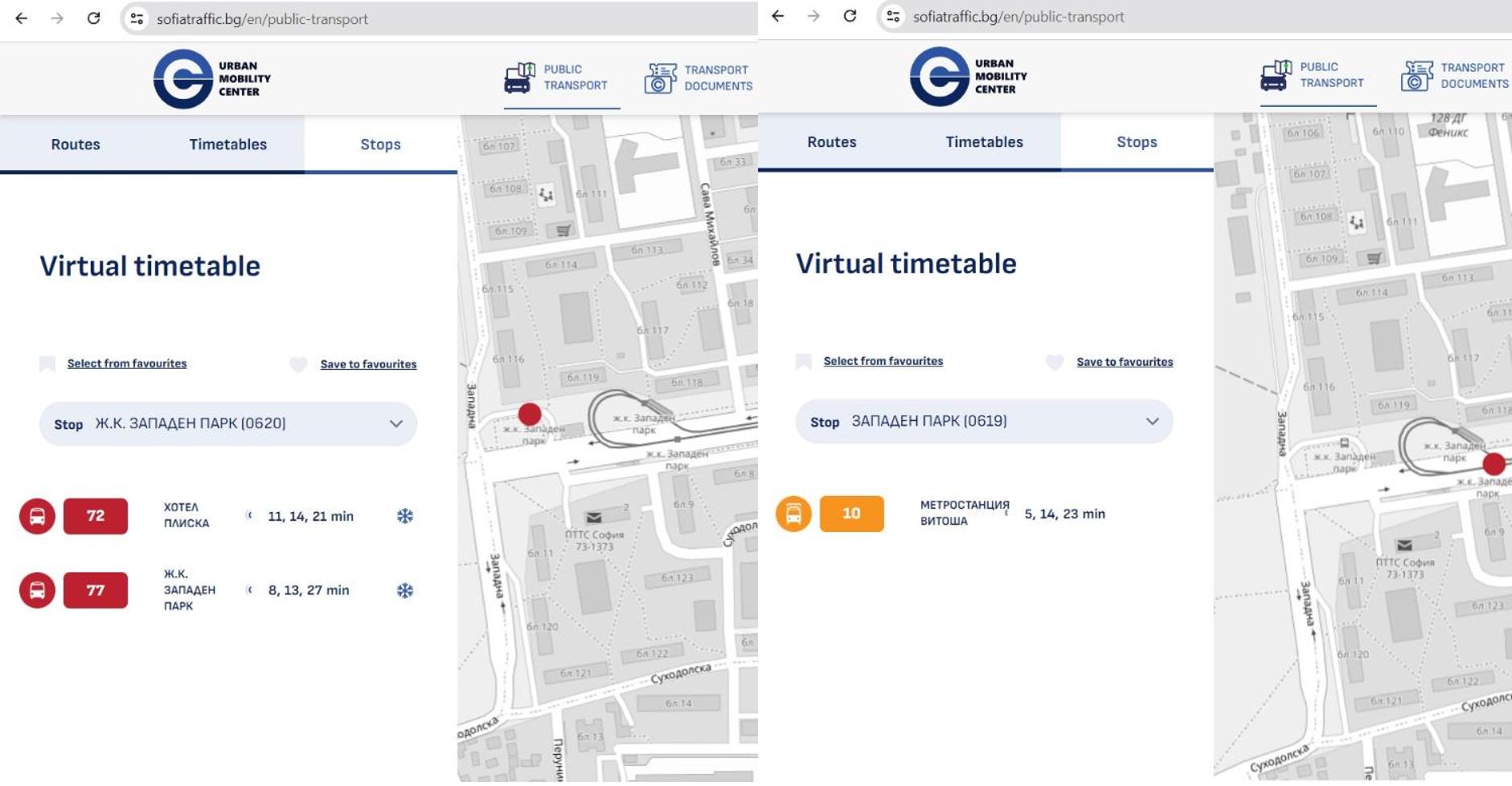Click the heart icon beside Save to favourites, right window
This screenshot has width=1512, height=786.
(1055, 362)
